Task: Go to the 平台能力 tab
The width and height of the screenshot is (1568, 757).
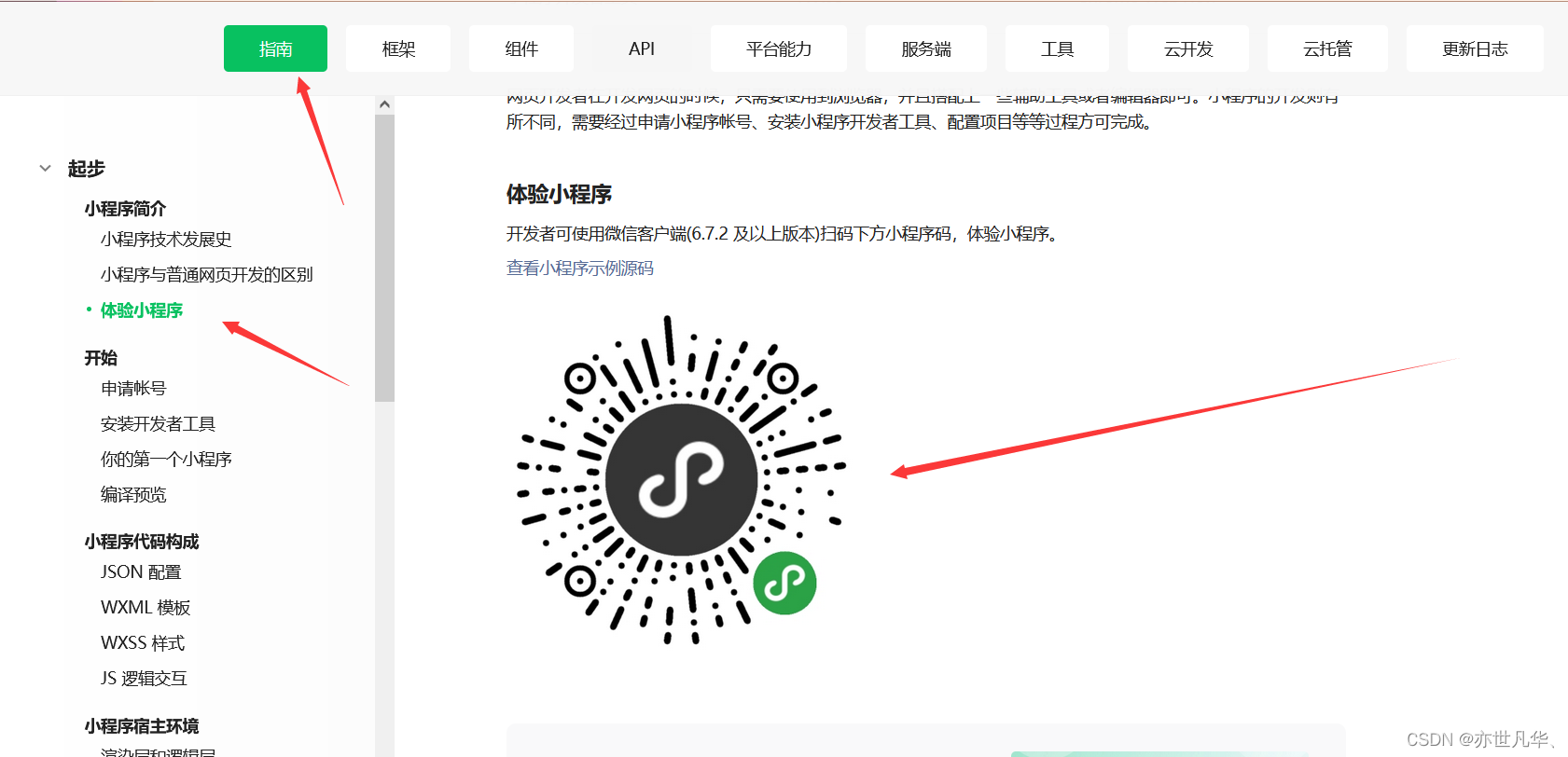Action: pos(779,49)
